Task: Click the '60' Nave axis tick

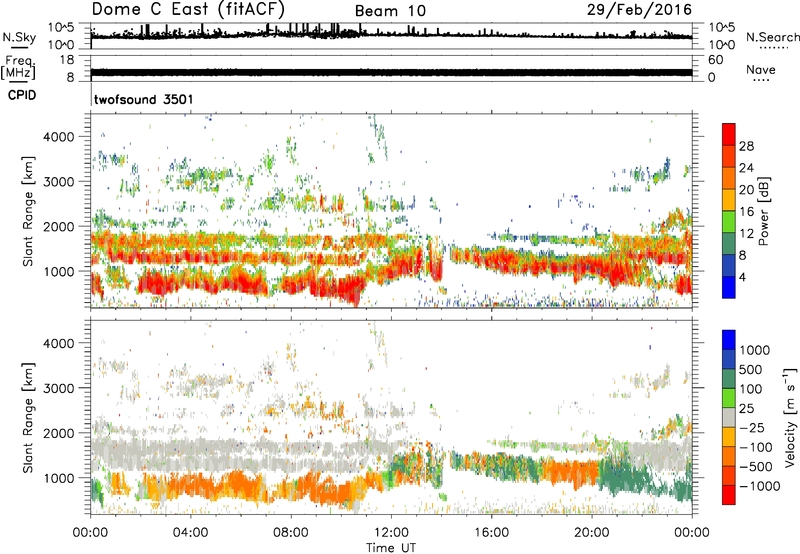Action: (x=715, y=60)
